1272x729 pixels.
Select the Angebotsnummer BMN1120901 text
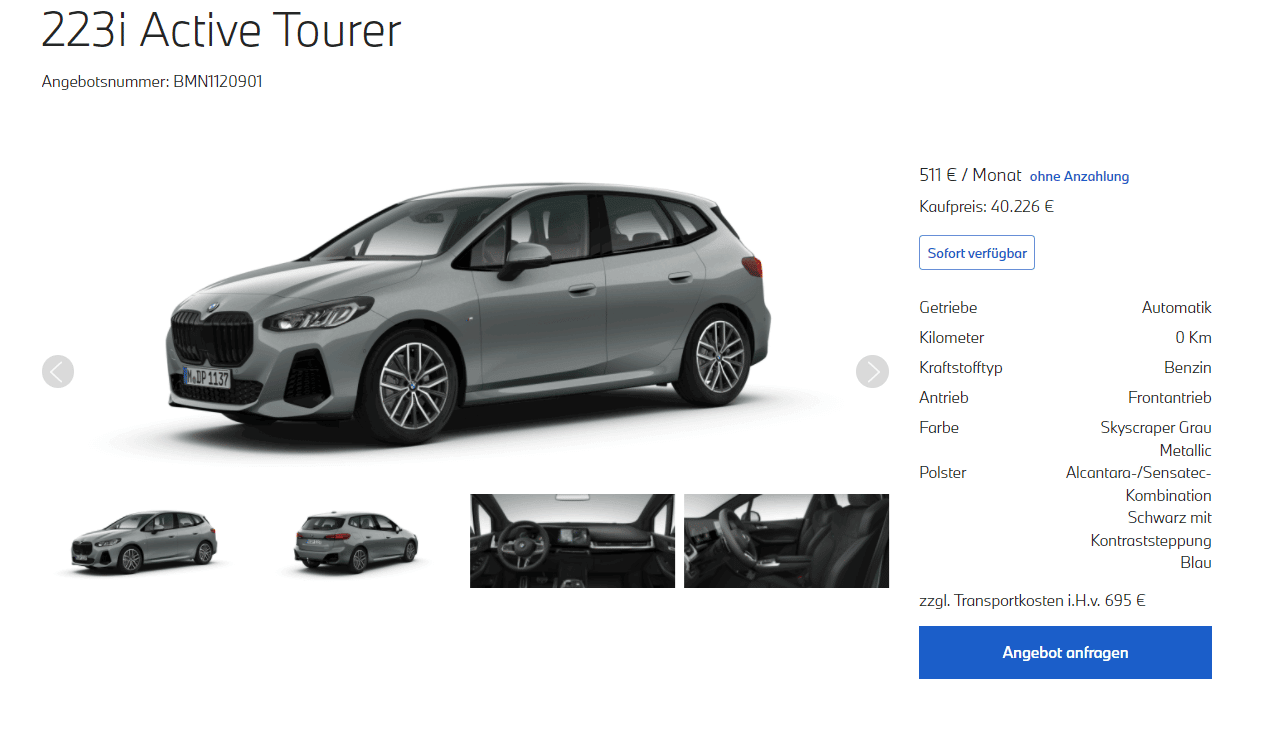click(x=152, y=82)
